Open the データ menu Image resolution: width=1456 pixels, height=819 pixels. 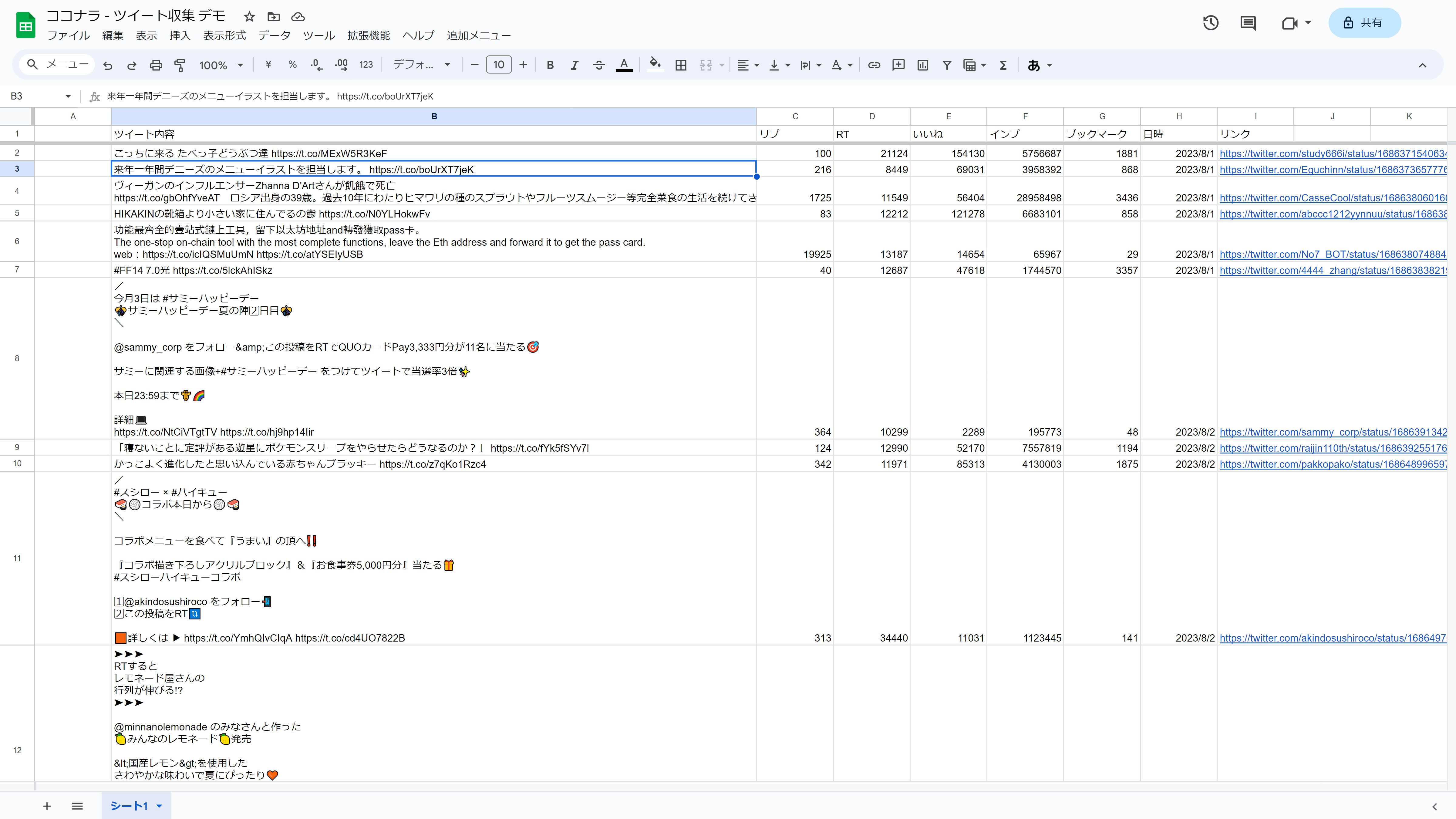point(274,35)
